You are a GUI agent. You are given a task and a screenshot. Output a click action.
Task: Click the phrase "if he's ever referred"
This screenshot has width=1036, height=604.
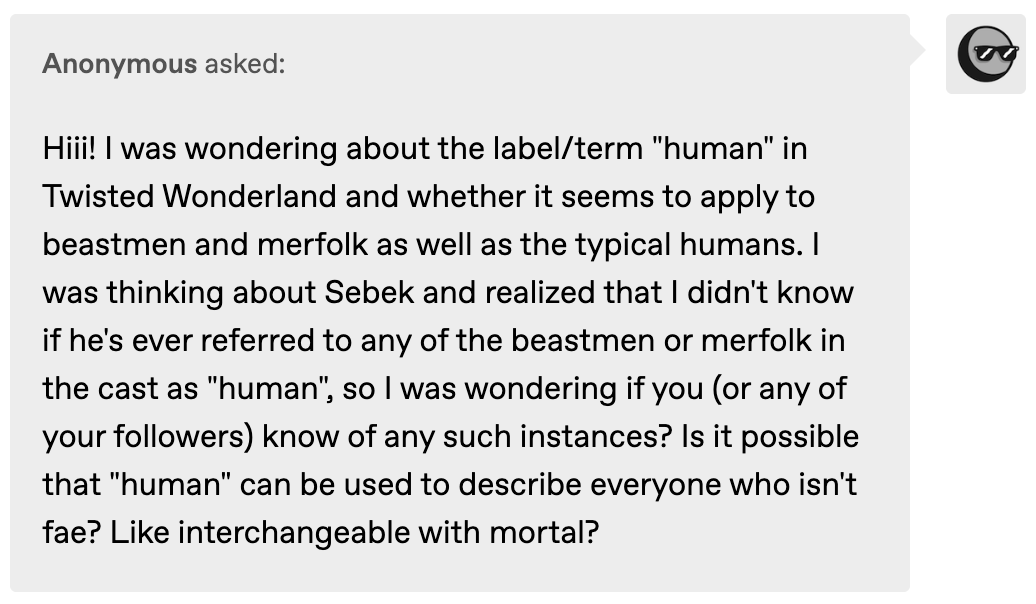(175, 341)
